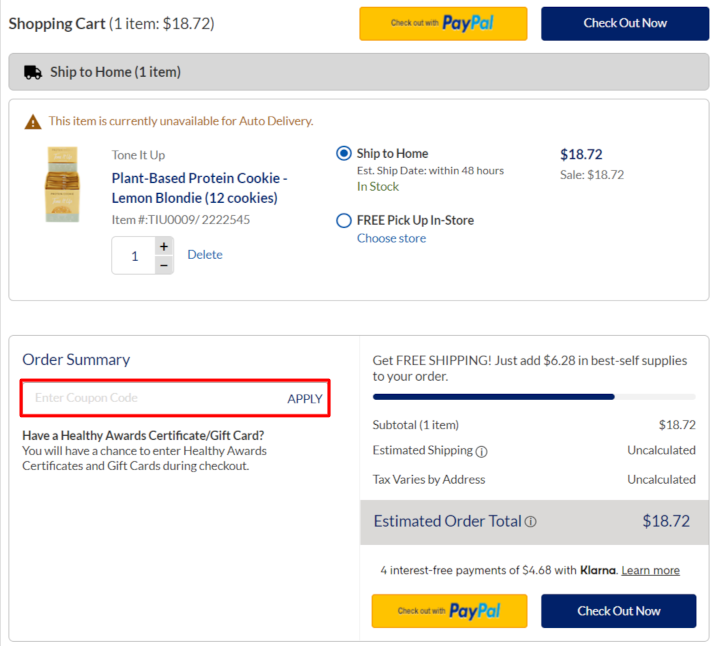Viewport: 720px width, 646px height.
Task: Click the Estimated Shipping info icon
Action: click(481, 451)
